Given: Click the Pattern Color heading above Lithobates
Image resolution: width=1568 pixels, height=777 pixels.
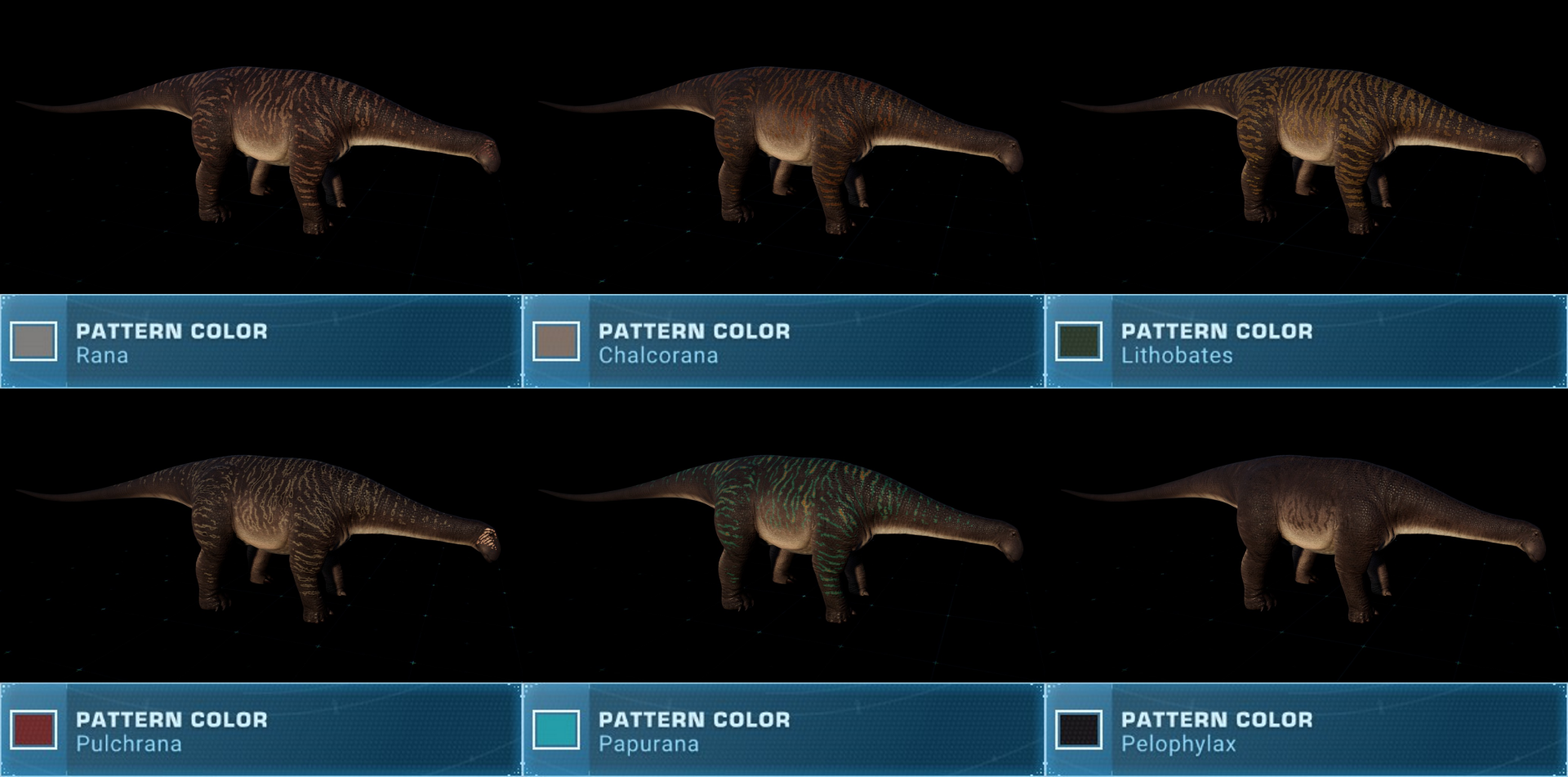Looking at the screenshot, I should (x=1217, y=331).
